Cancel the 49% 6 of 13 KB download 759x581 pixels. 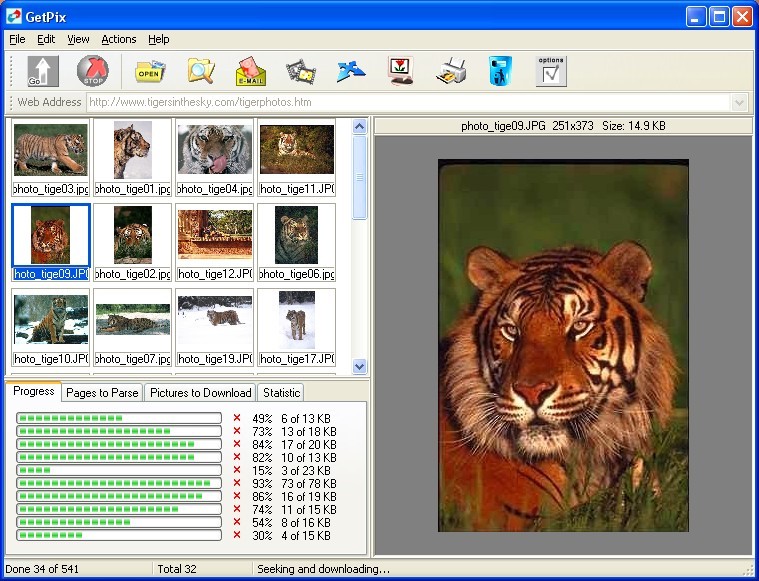pyautogui.click(x=237, y=418)
